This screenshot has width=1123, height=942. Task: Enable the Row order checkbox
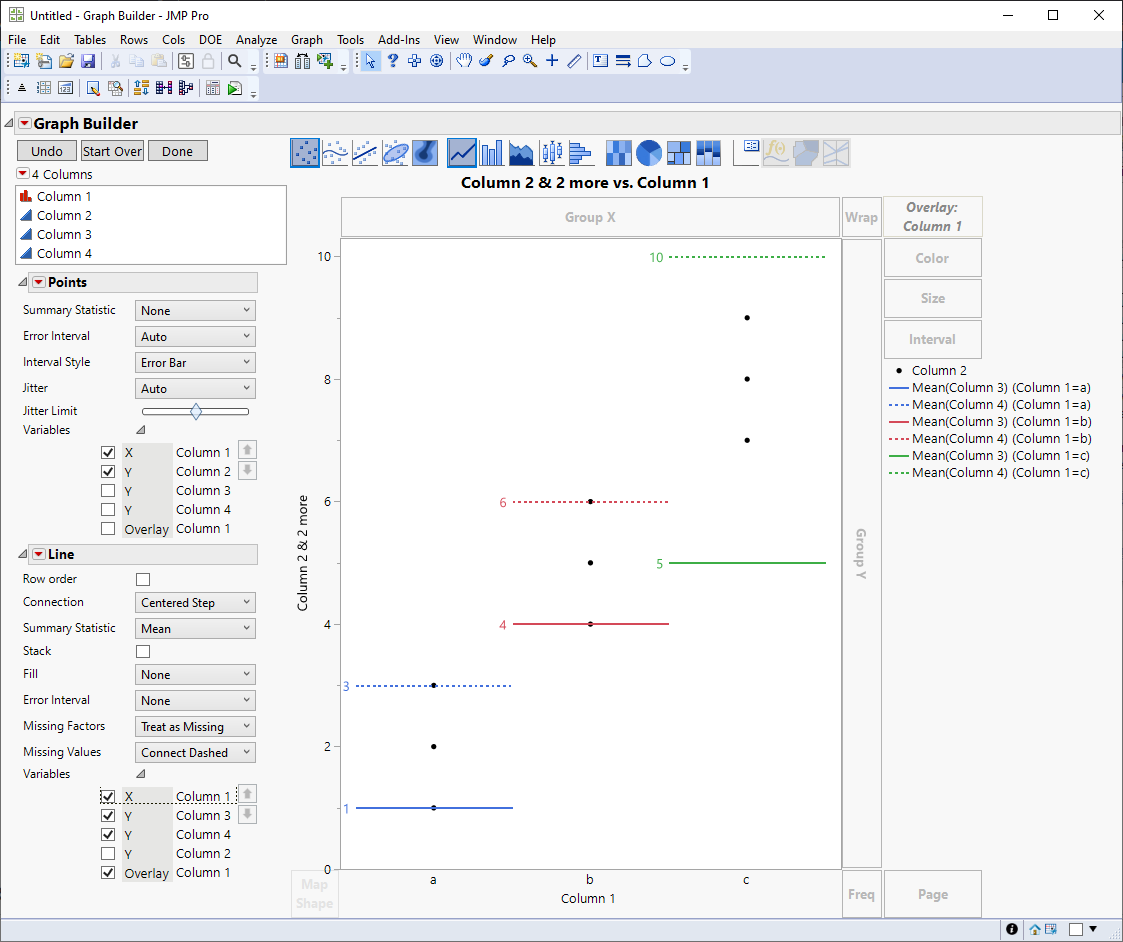click(x=143, y=580)
